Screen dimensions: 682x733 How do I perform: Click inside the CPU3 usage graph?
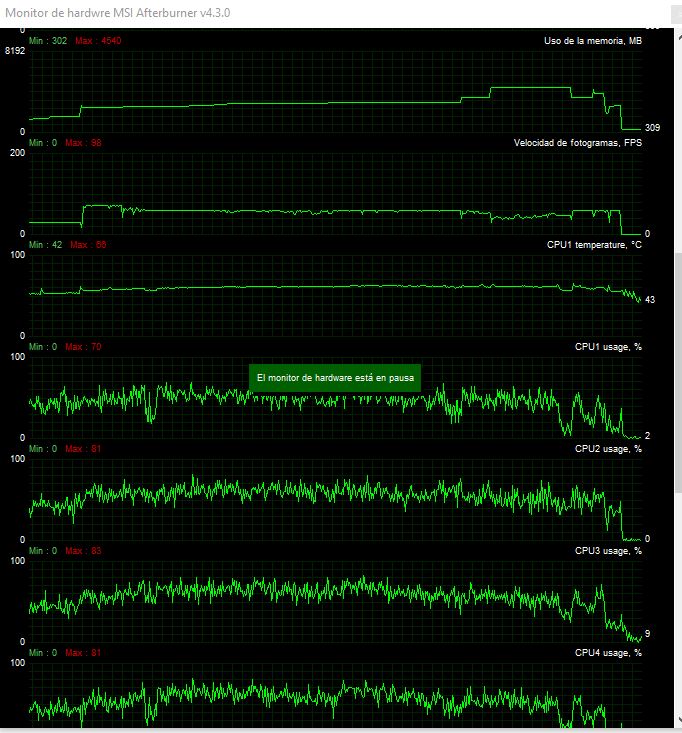(x=335, y=601)
